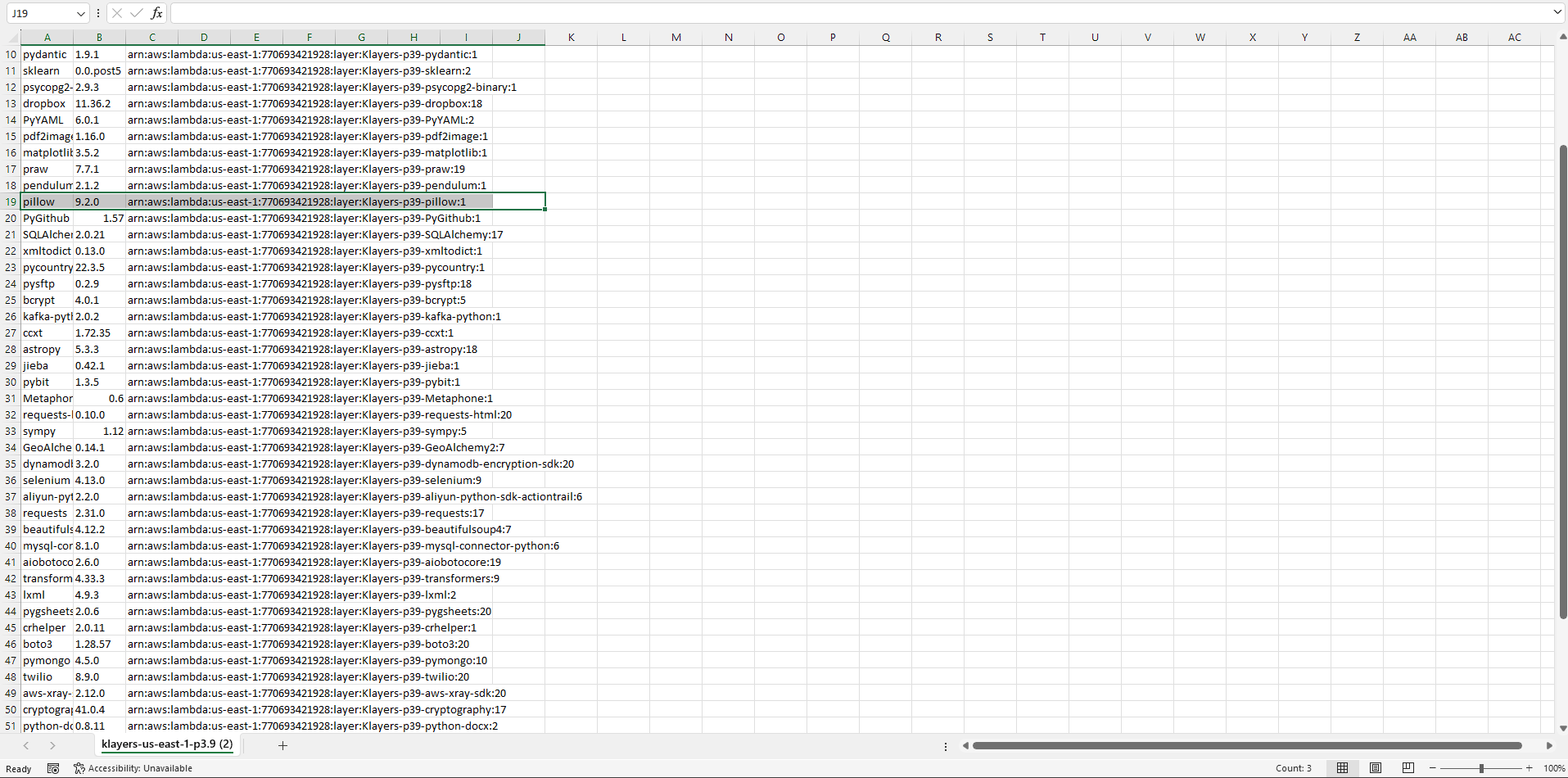1568x778 pixels.
Task: Click the vertical scrollbar up arrow
Action: click(1563, 37)
